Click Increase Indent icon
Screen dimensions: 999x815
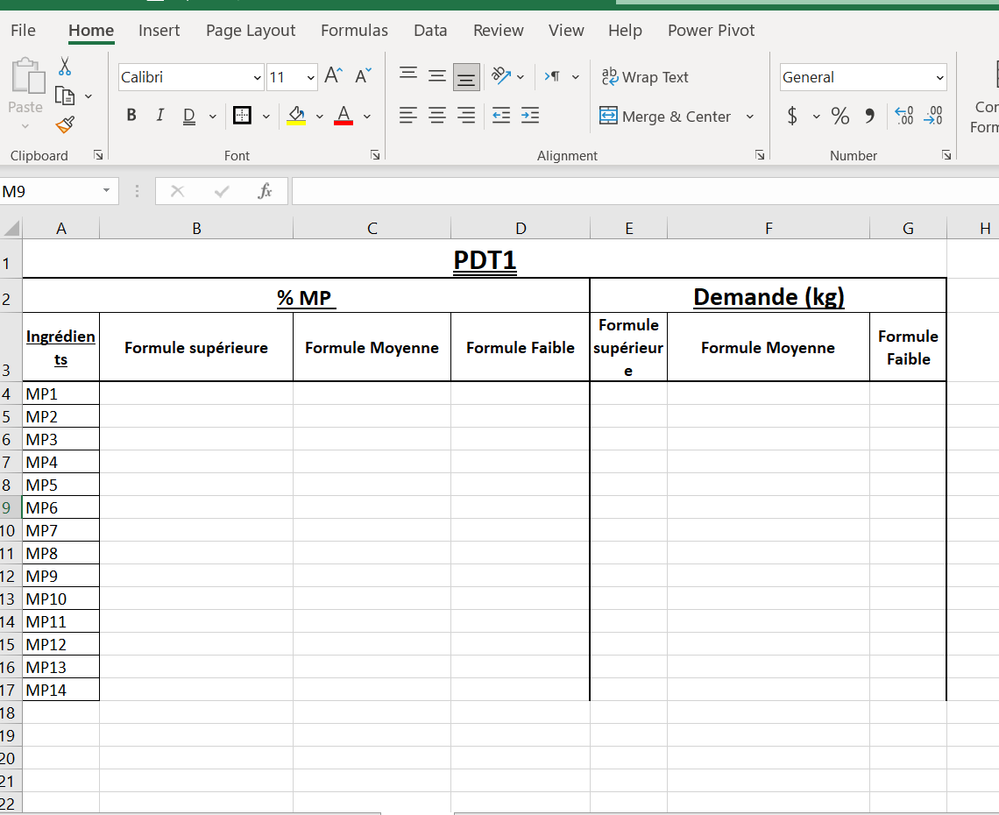pos(530,115)
